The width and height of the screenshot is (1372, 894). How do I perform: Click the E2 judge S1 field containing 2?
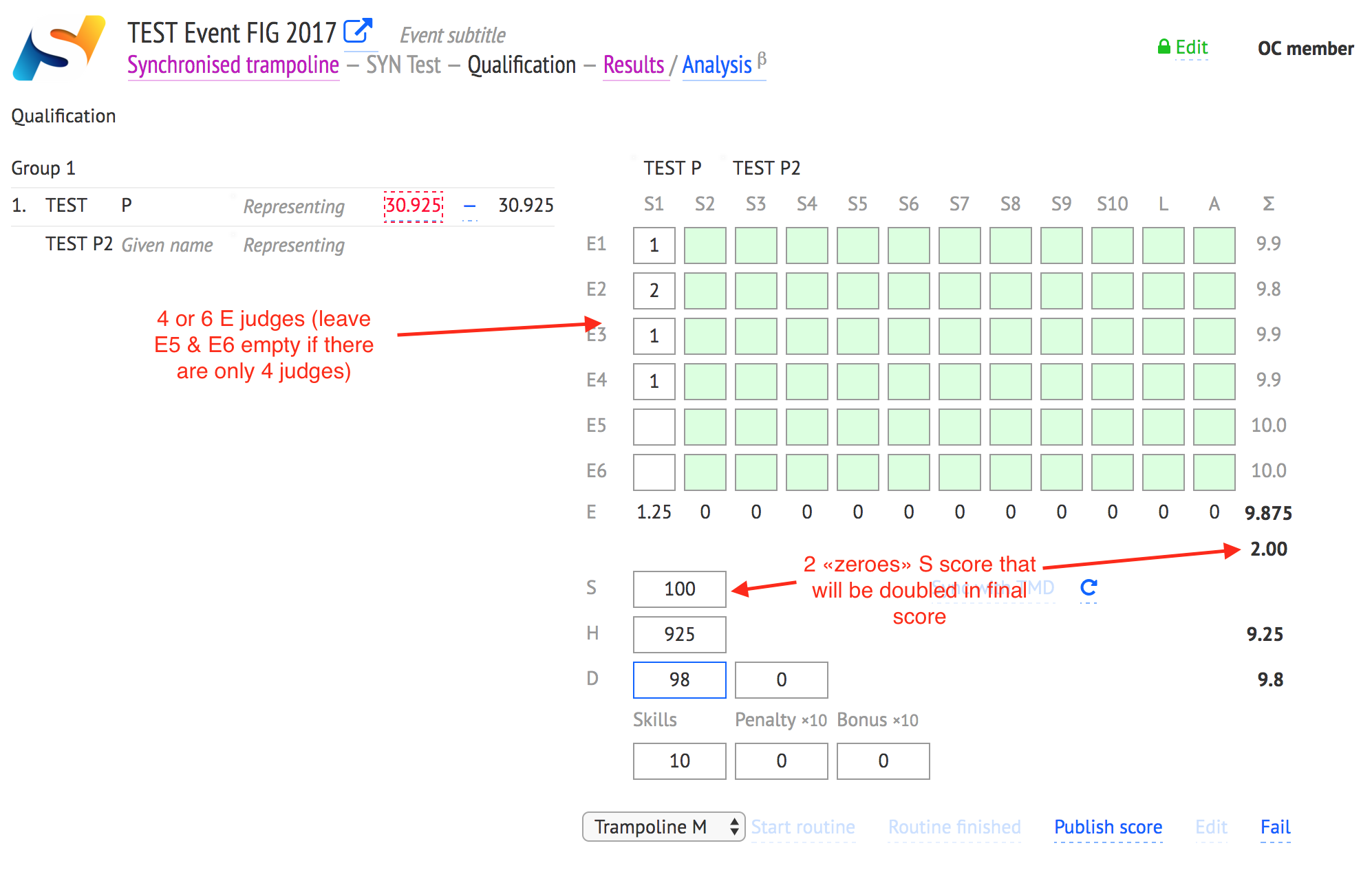[654, 291]
